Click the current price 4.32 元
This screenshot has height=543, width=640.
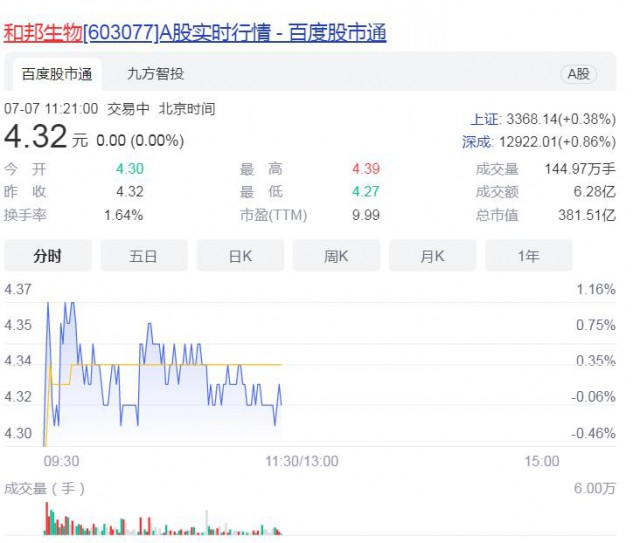46,137
